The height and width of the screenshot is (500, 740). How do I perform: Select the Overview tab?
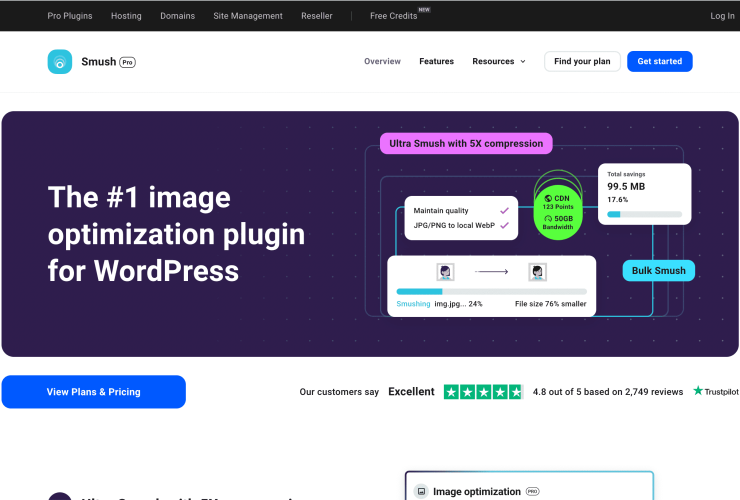click(382, 62)
